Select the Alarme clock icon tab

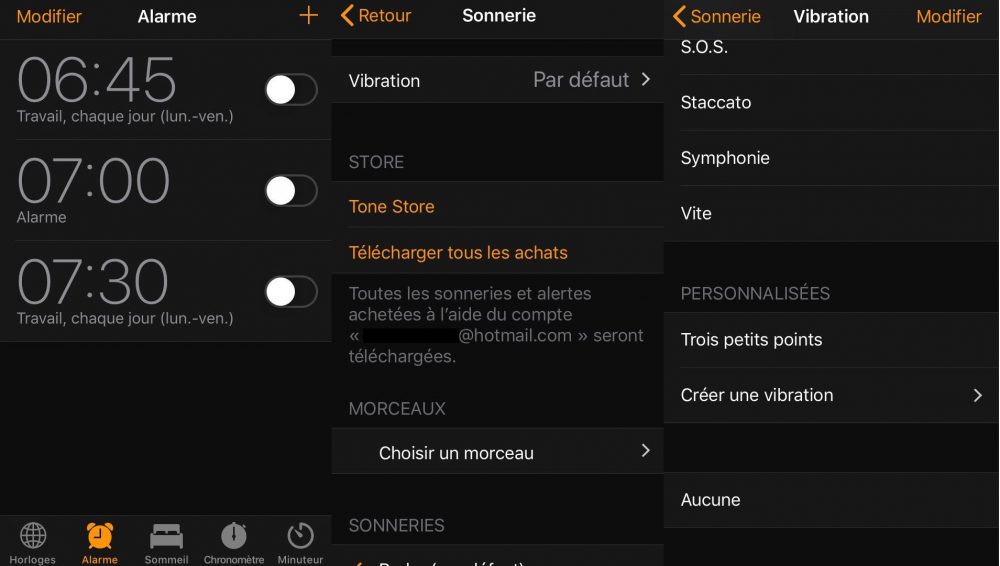[99, 543]
